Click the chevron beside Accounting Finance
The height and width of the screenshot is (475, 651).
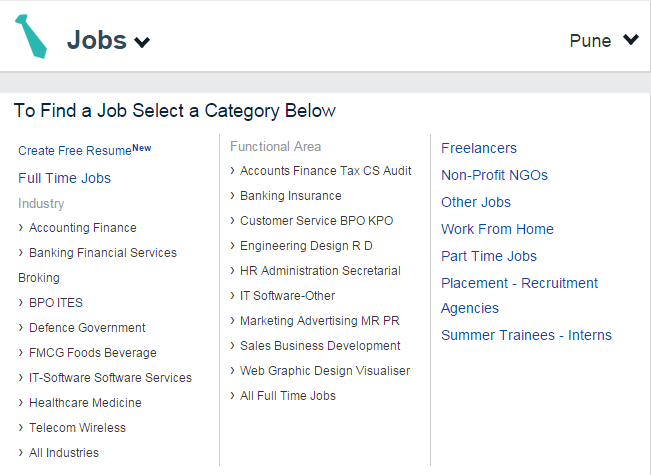tap(21, 228)
